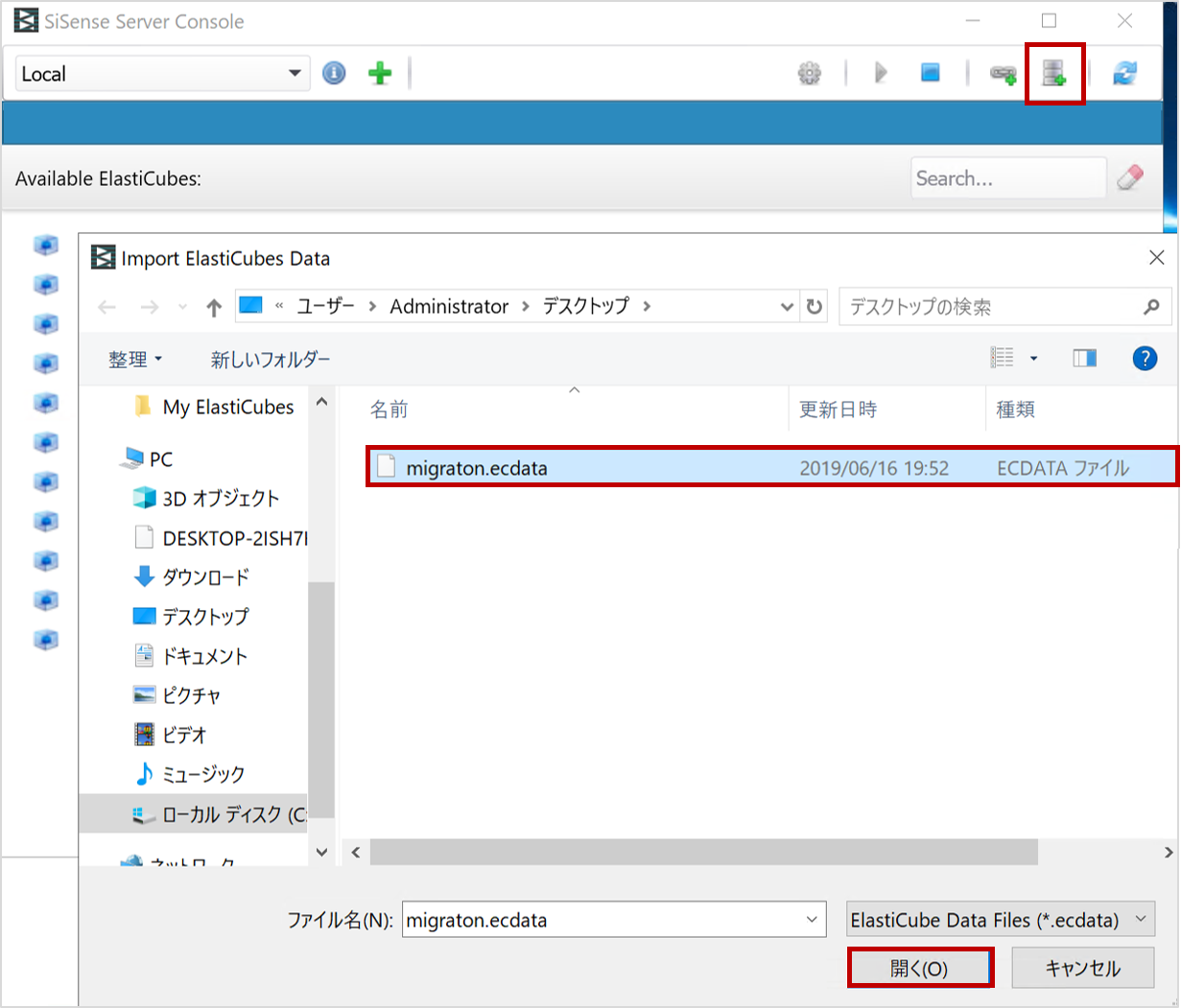Click the attach ElastiCube folder icon
The width and height of the screenshot is (1181, 1008).
(1004, 74)
